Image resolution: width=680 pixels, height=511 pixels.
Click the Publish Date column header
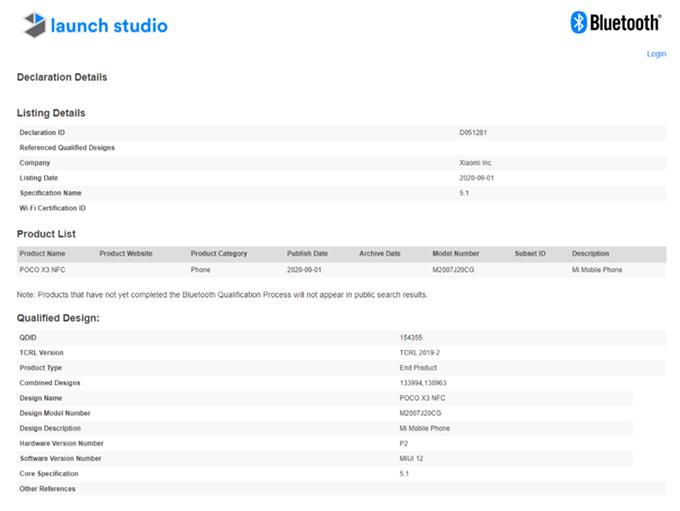coord(307,253)
